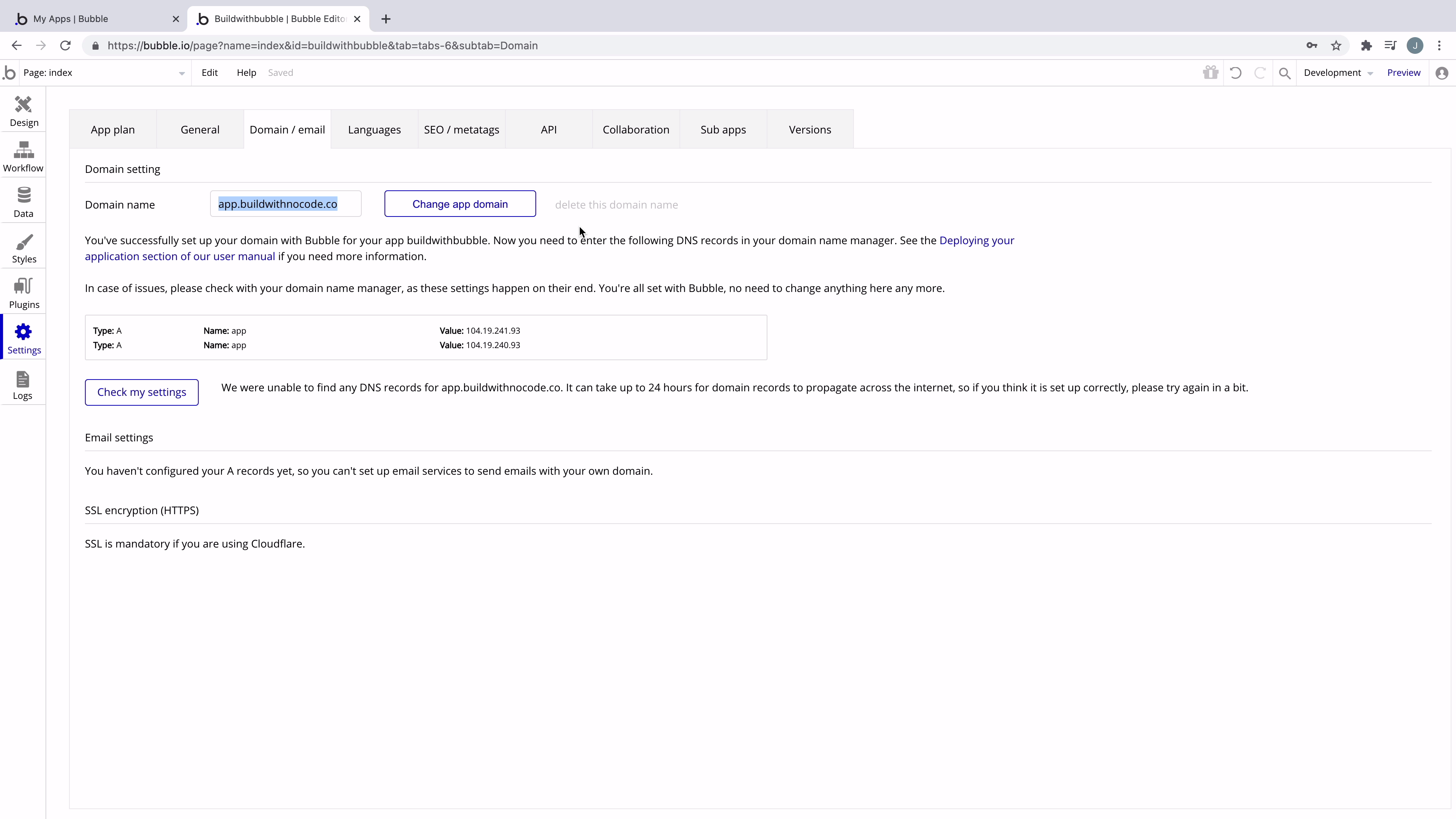
Task: Switch to the Versions tab
Action: pos(810,129)
